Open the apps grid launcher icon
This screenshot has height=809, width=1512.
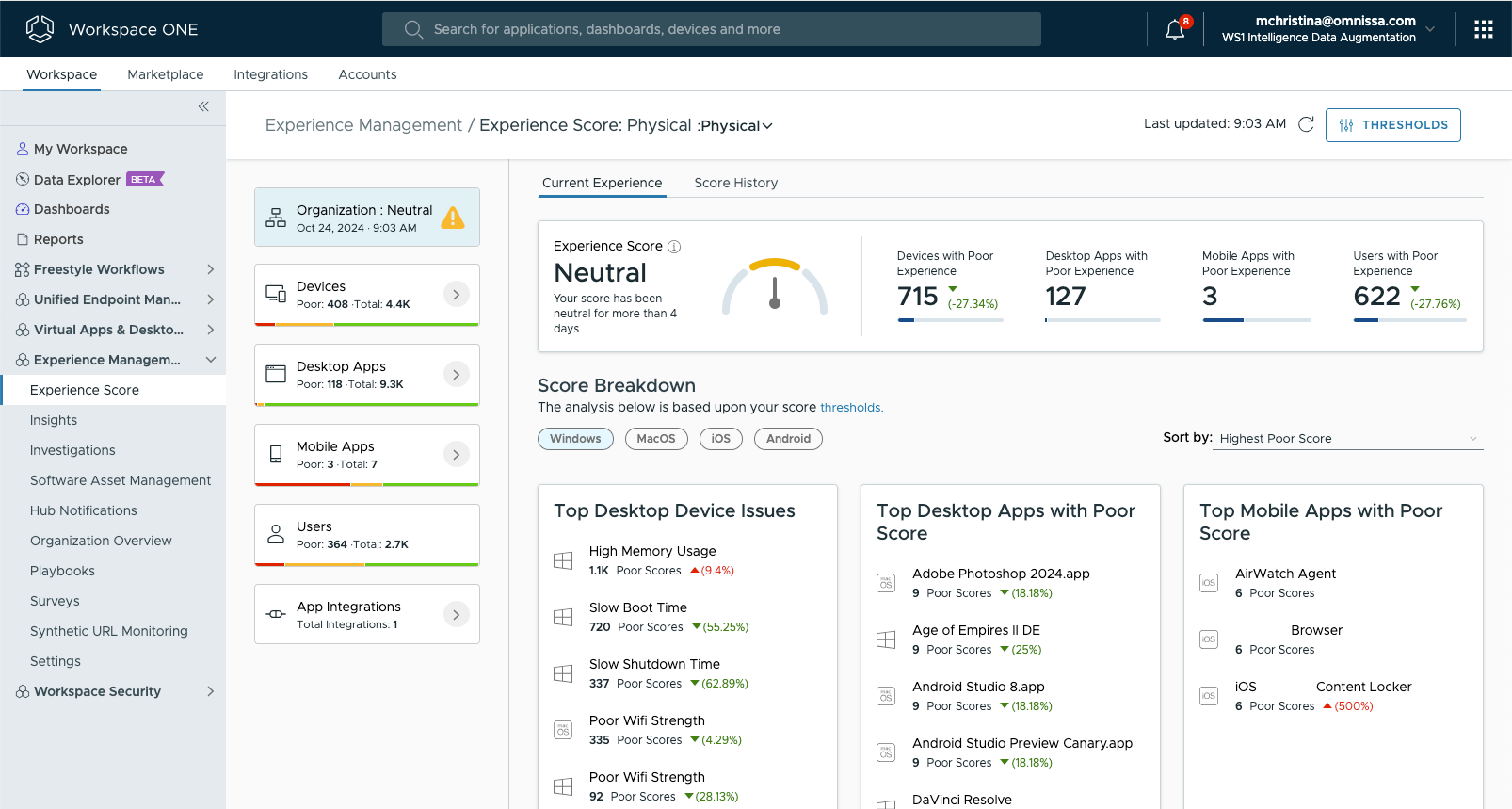[1483, 29]
